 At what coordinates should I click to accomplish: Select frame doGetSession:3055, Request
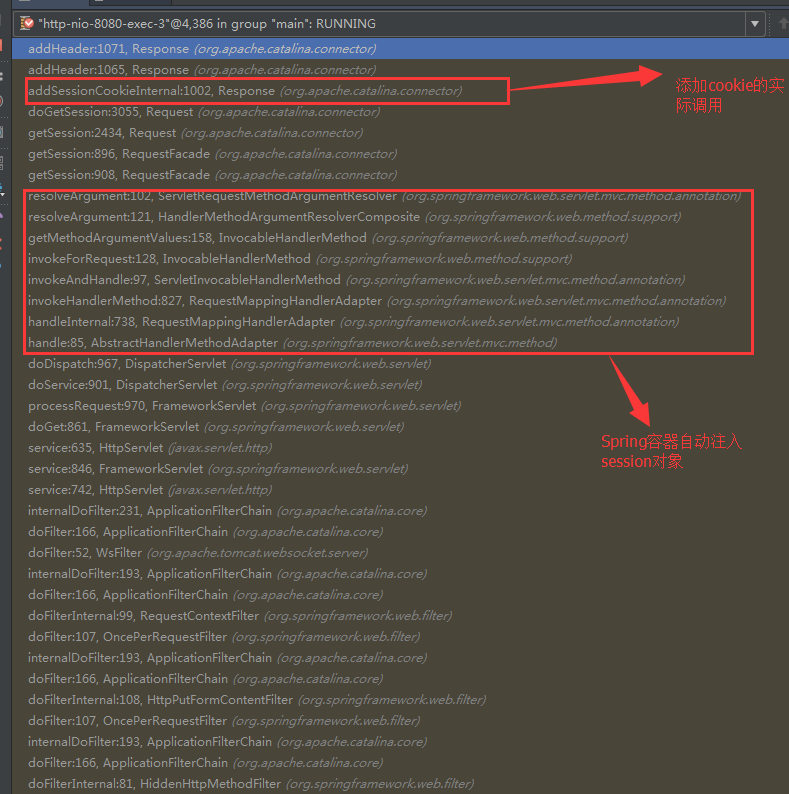pyautogui.click(x=400, y=112)
